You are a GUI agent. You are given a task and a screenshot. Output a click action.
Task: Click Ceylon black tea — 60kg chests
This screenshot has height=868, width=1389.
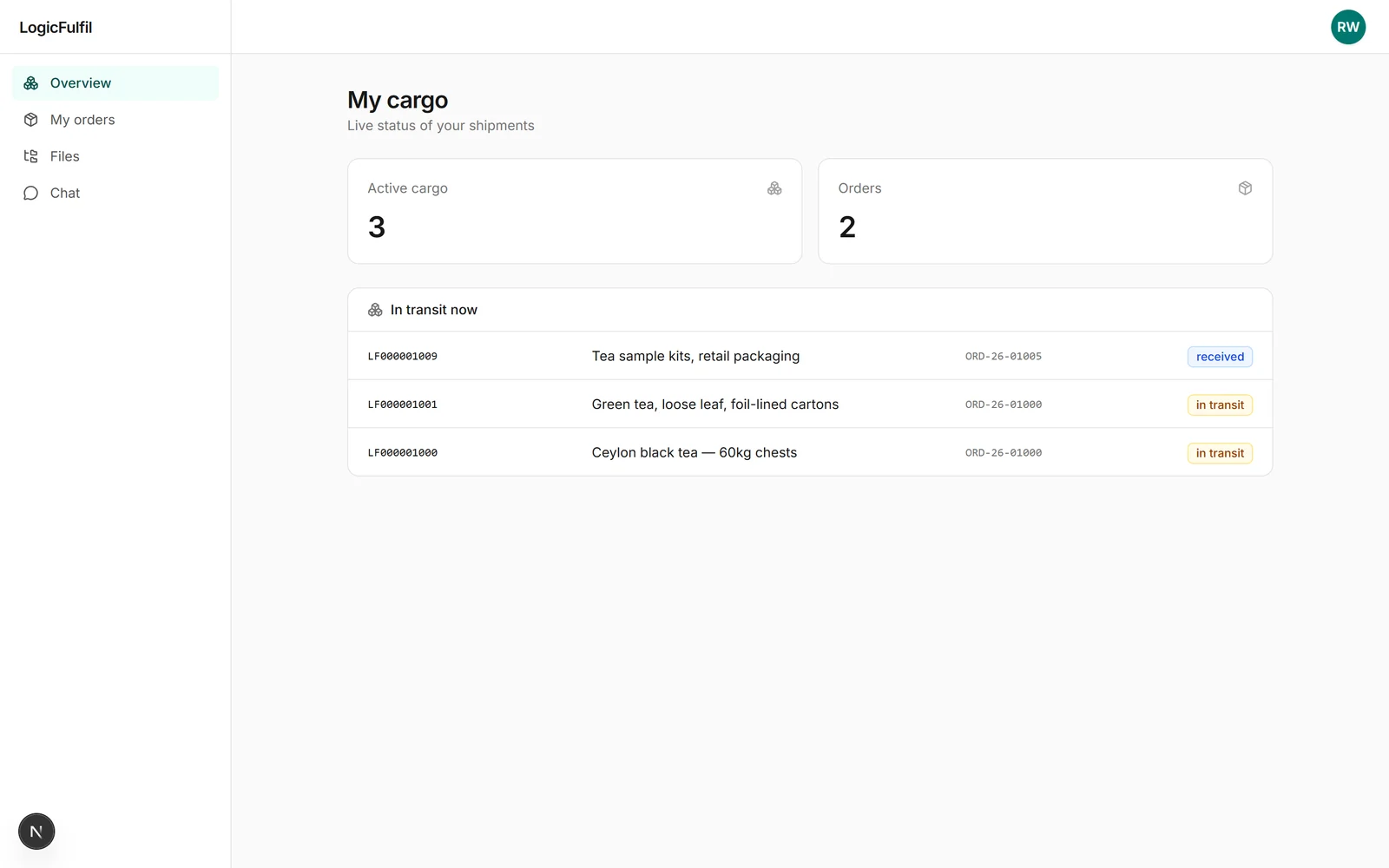694,452
